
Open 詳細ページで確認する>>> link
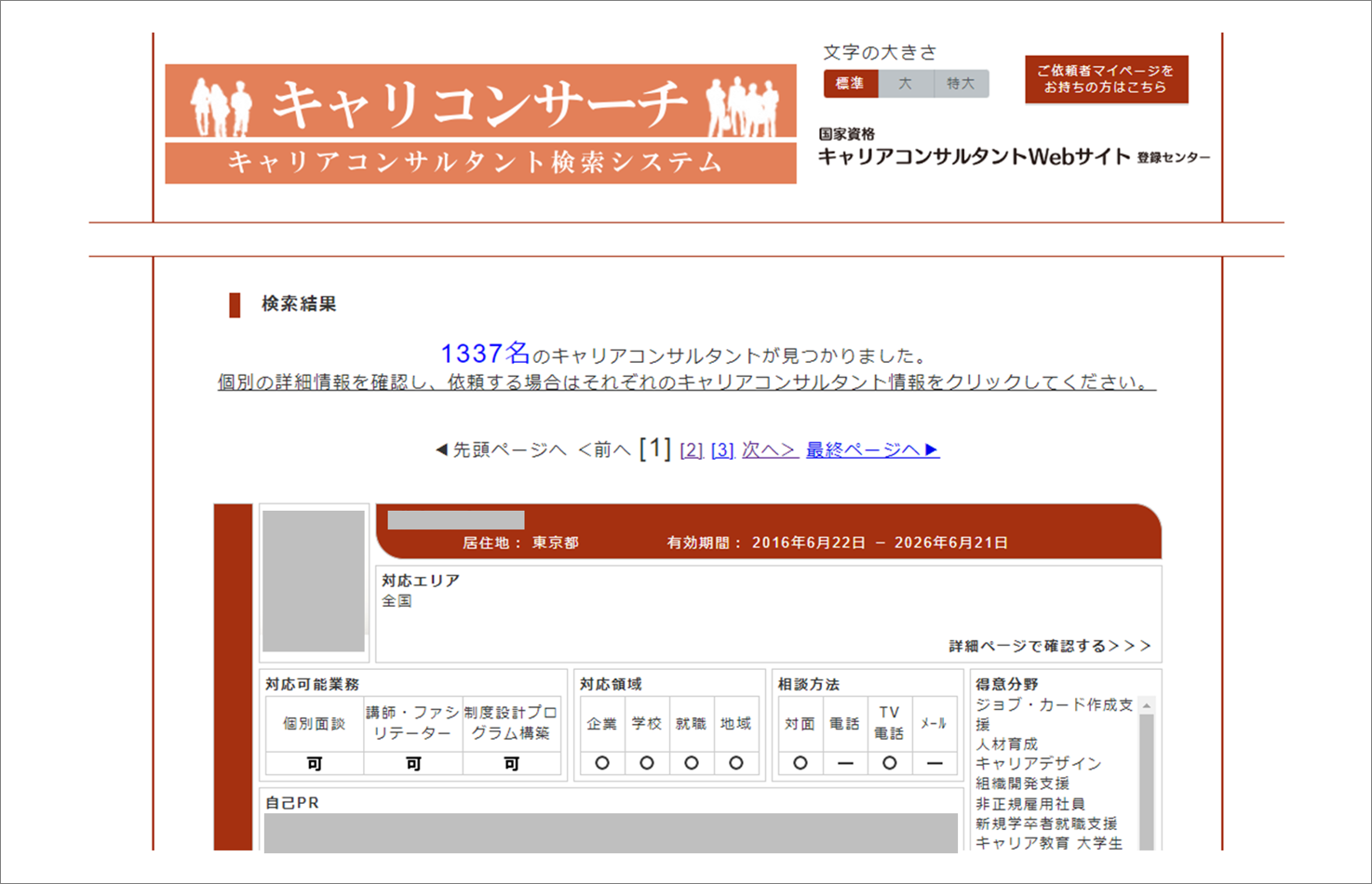(1049, 646)
